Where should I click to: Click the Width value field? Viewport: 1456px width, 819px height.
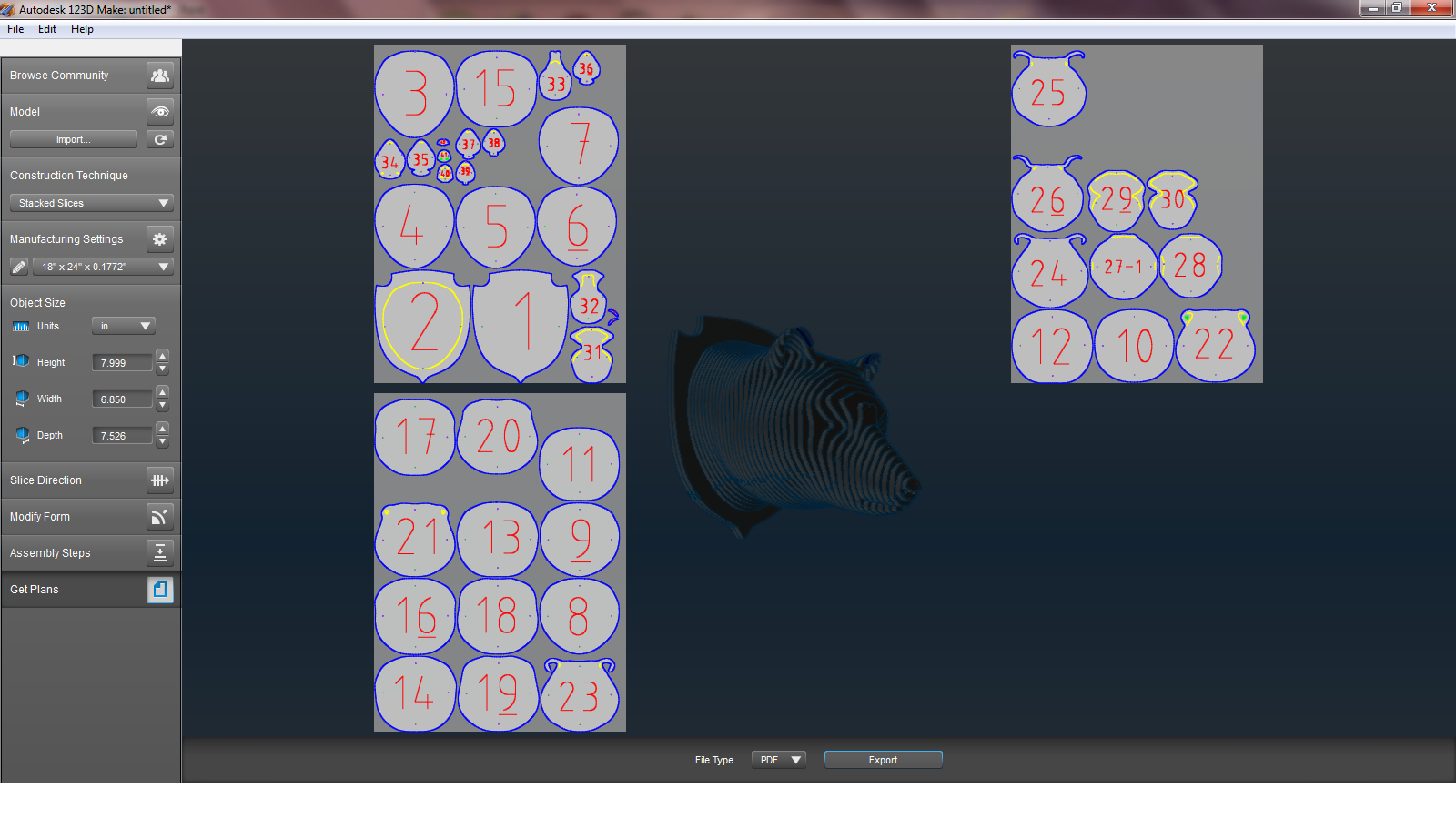122,399
